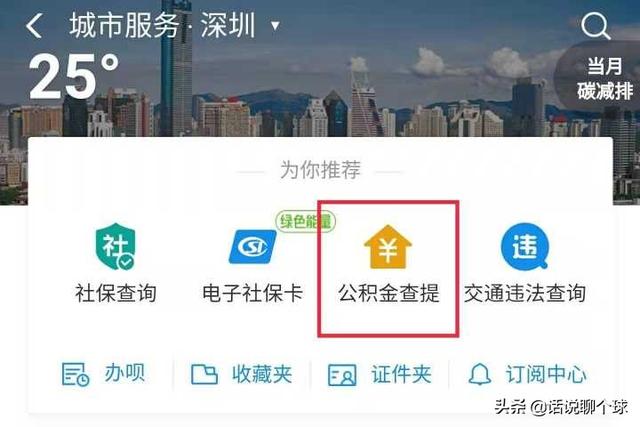
Task: Tap the 绿色能量 green badge
Action: tap(305, 222)
